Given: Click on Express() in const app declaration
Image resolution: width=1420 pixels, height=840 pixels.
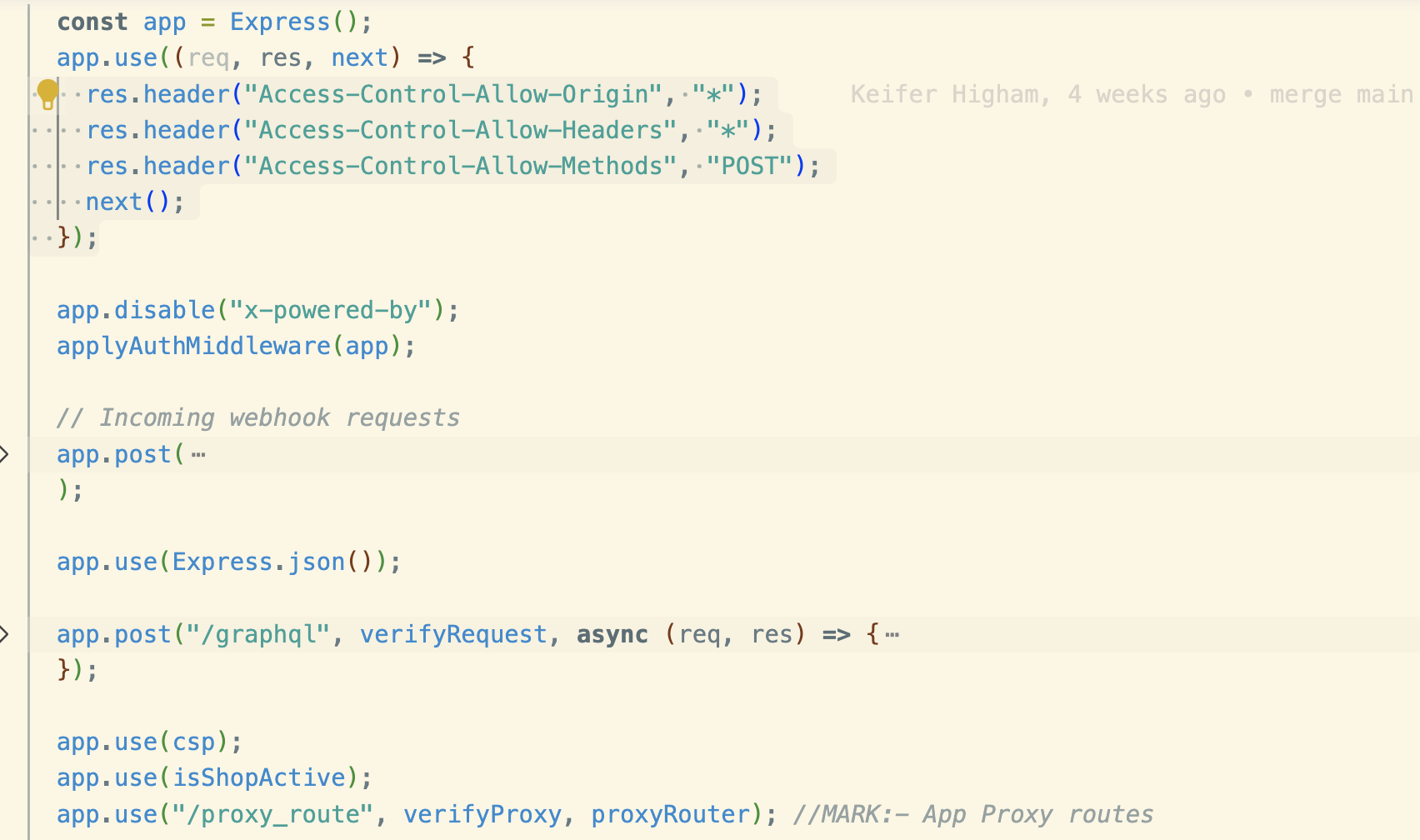Looking at the screenshot, I should coord(294,22).
